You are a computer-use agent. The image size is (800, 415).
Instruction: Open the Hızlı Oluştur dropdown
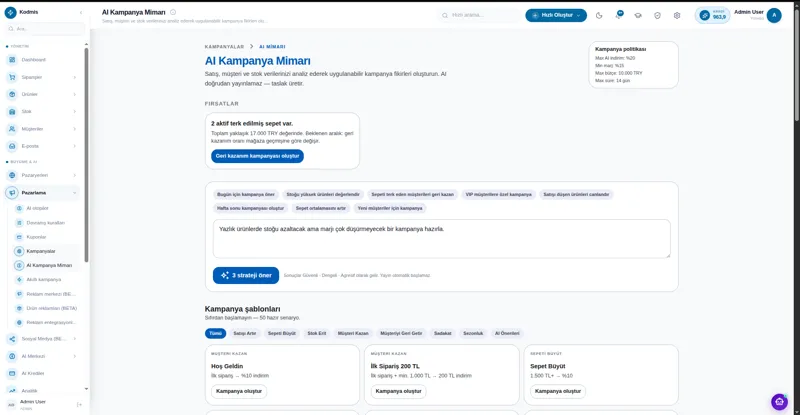point(556,15)
